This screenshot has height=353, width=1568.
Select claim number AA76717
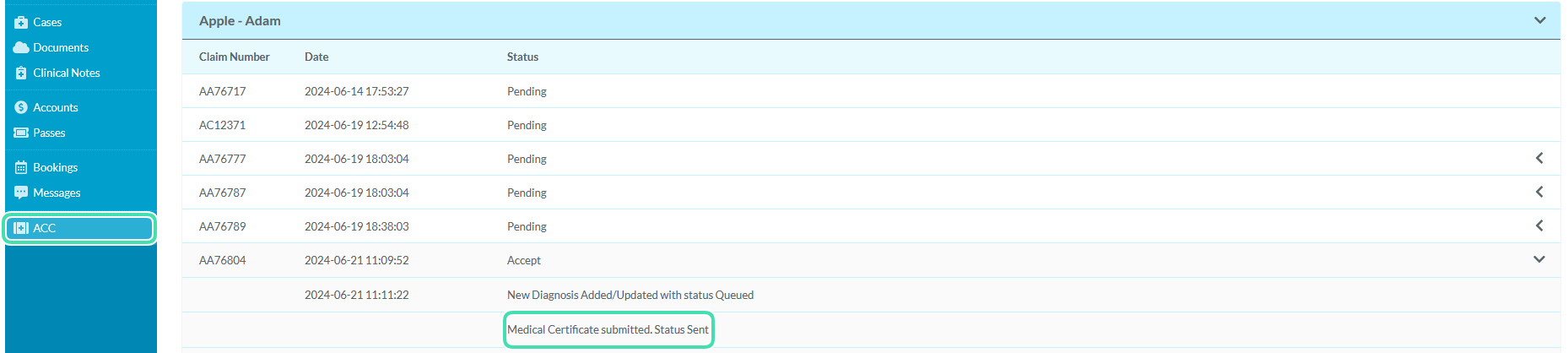pos(222,91)
